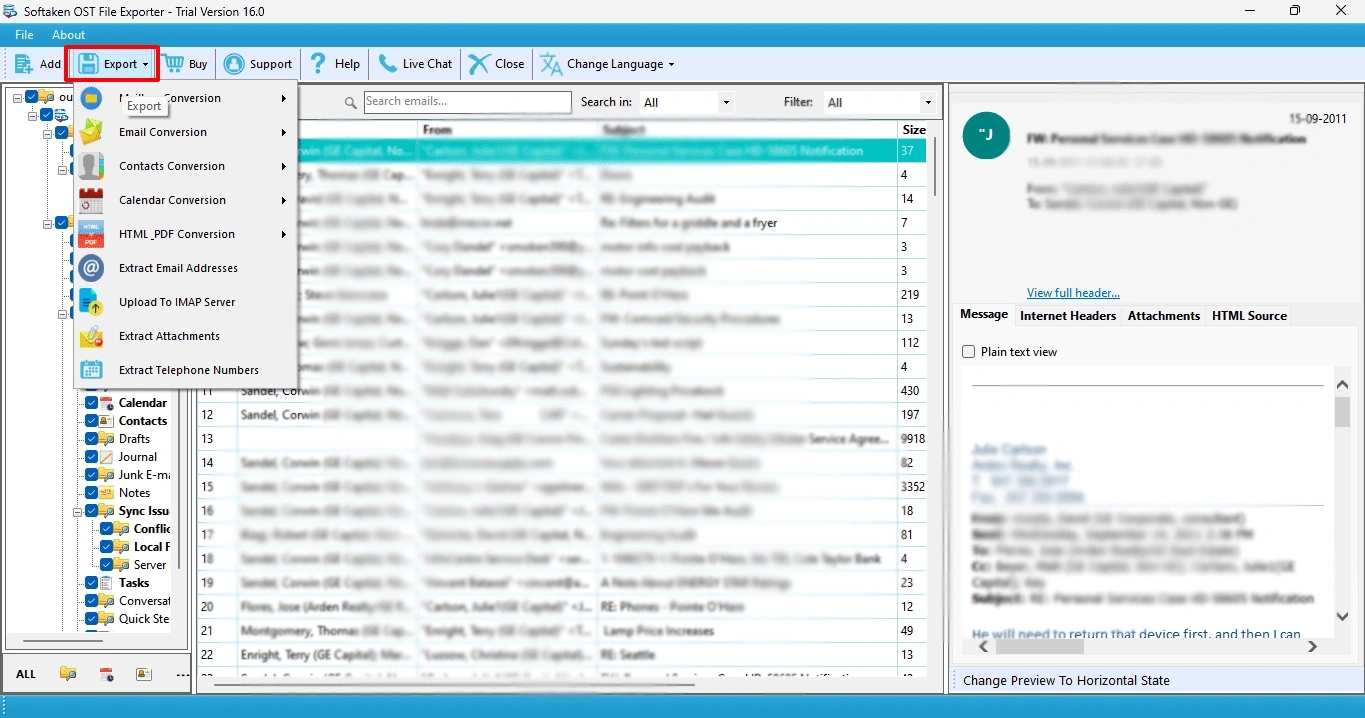Click the Add file toolbar icon
The height and width of the screenshot is (718, 1365).
pos(24,64)
